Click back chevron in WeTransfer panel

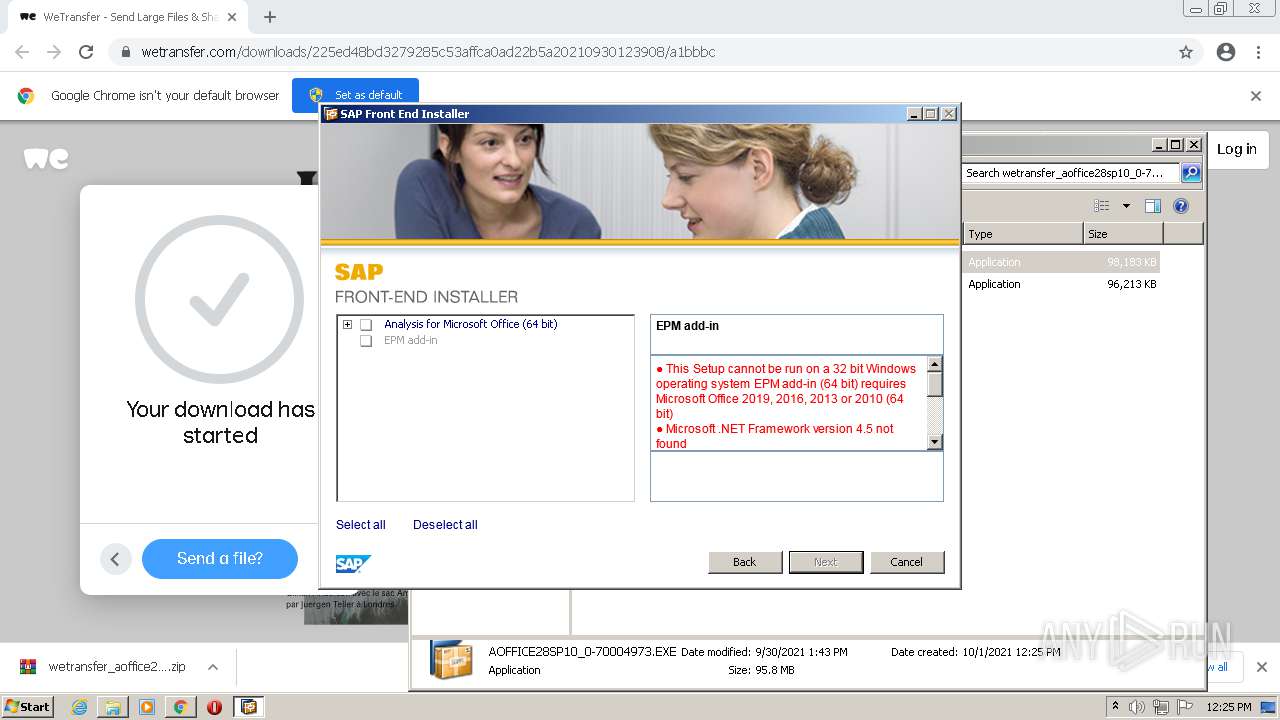tap(115, 559)
